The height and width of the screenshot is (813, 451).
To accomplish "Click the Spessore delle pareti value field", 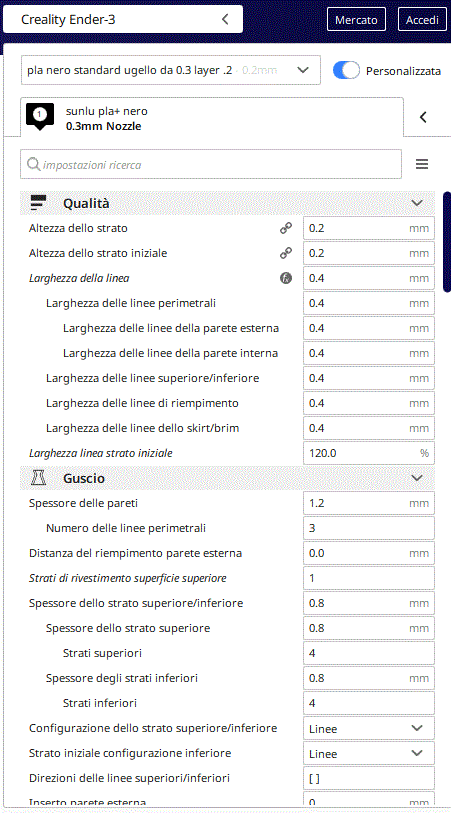I will [x=369, y=503].
